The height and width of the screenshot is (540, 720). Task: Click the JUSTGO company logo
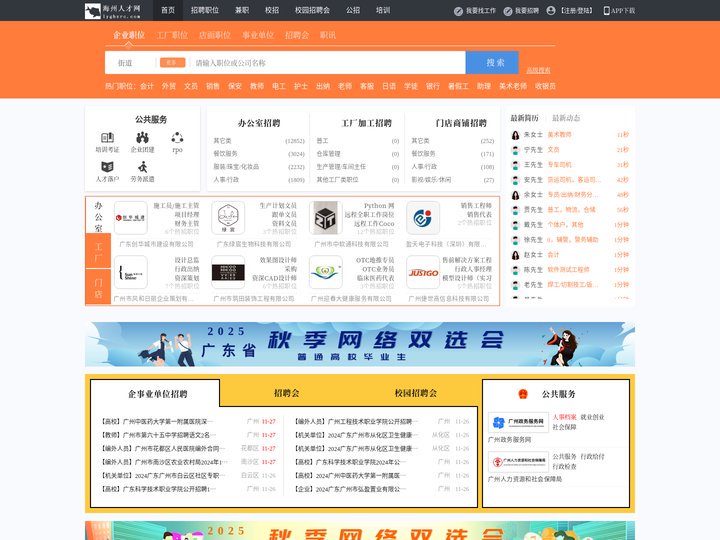pos(423,273)
